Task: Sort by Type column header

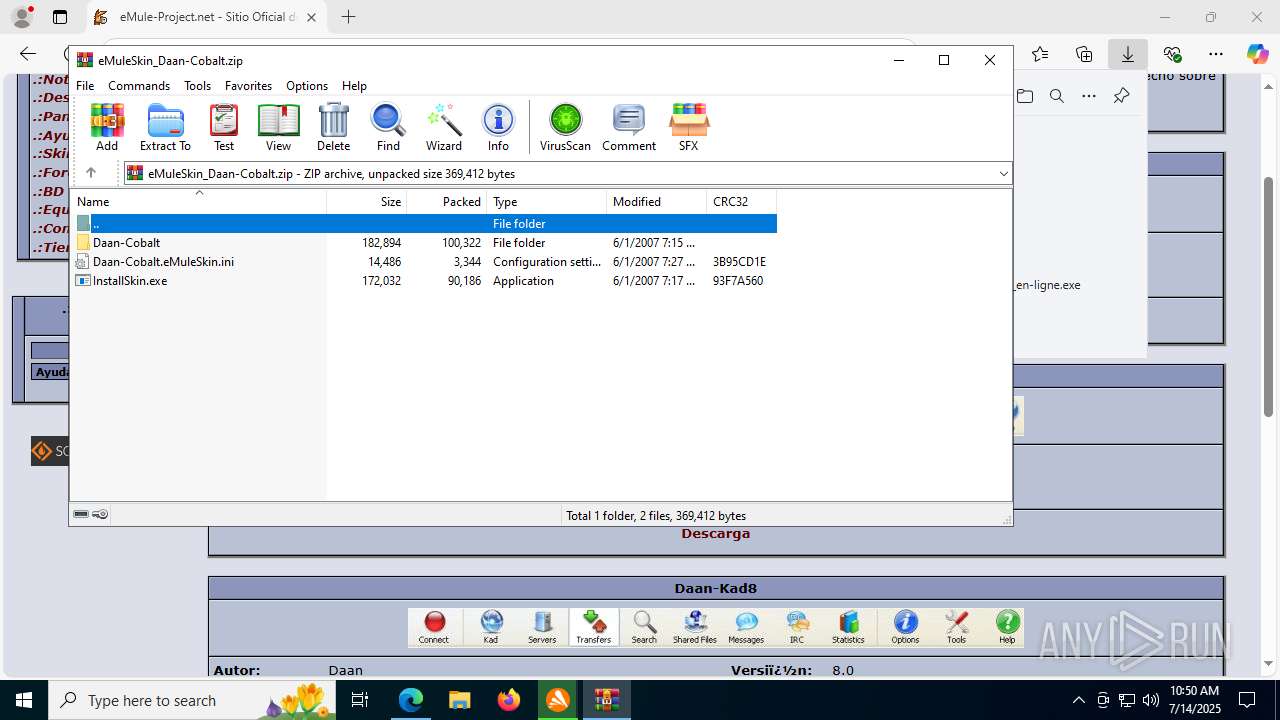Action: 546,202
